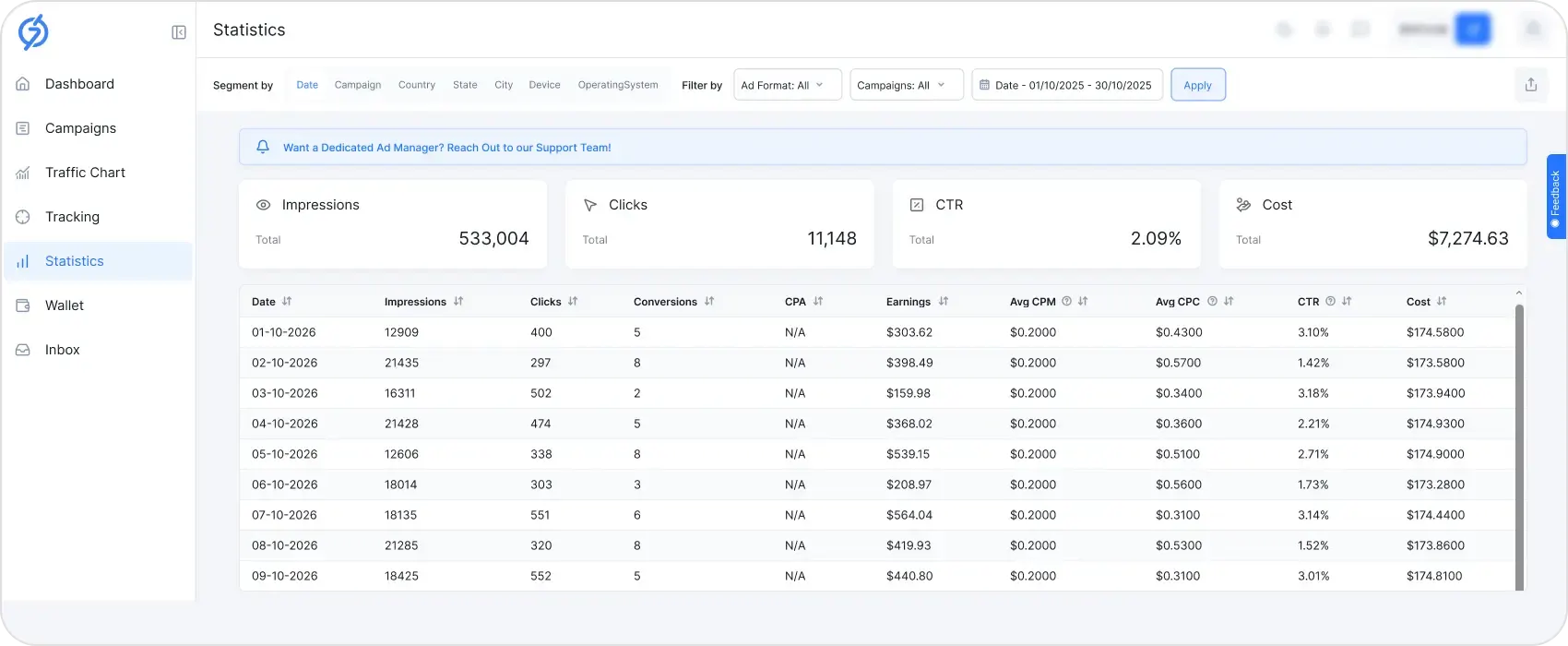The image size is (1568, 646).
Task: Click the CTR column help icon
Action: point(1330,301)
